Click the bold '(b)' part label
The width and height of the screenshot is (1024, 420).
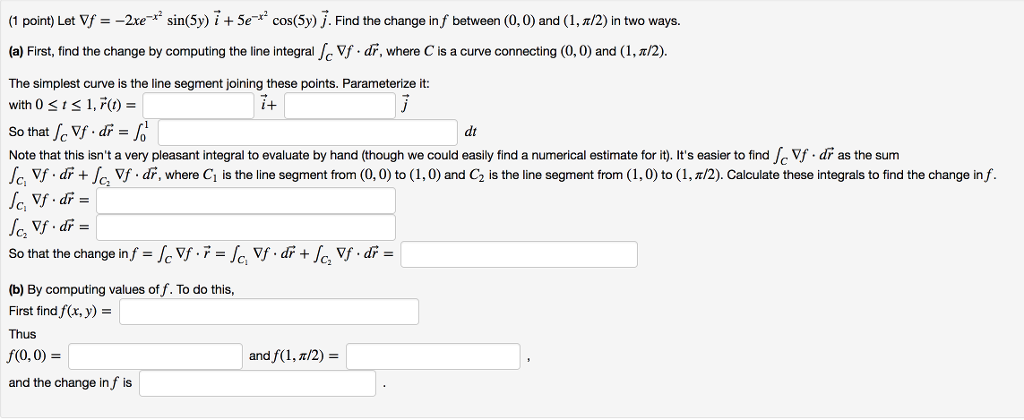tap(17, 290)
